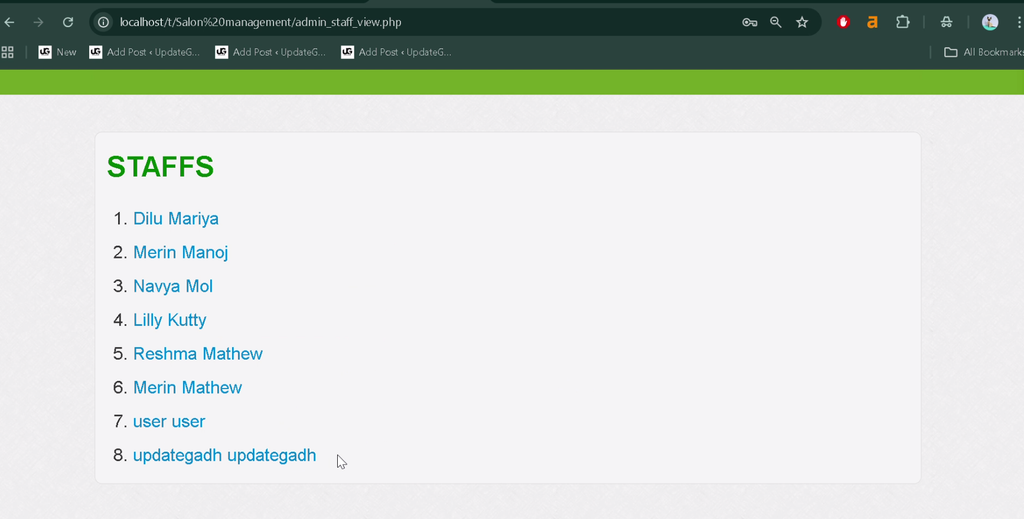The width and height of the screenshot is (1024, 519).
Task: Go back with the browser back arrow
Action: pos(9,22)
